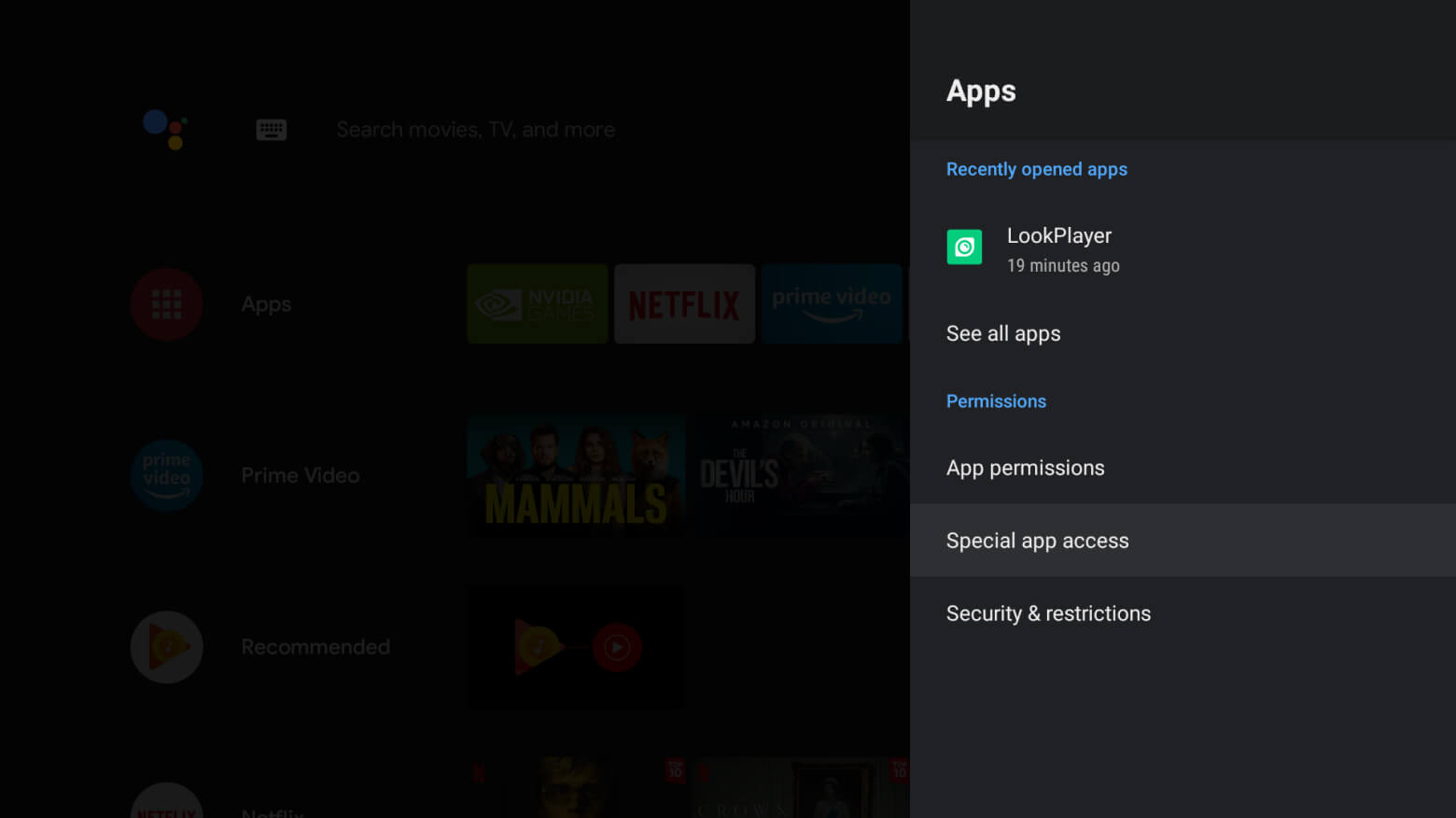Select the Apps grid icon
The image size is (1456, 818).
(x=166, y=303)
